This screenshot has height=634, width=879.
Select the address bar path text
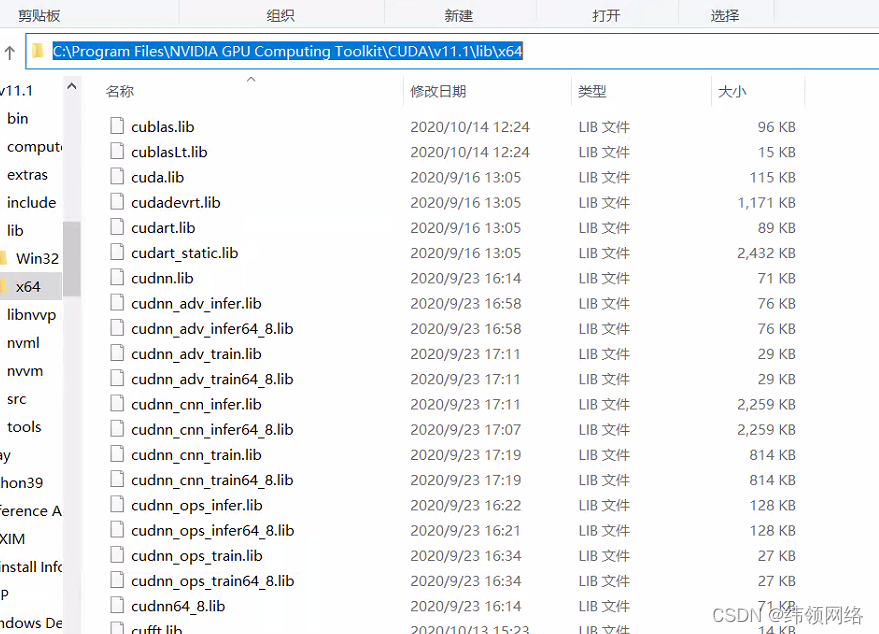click(x=288, y=51)
